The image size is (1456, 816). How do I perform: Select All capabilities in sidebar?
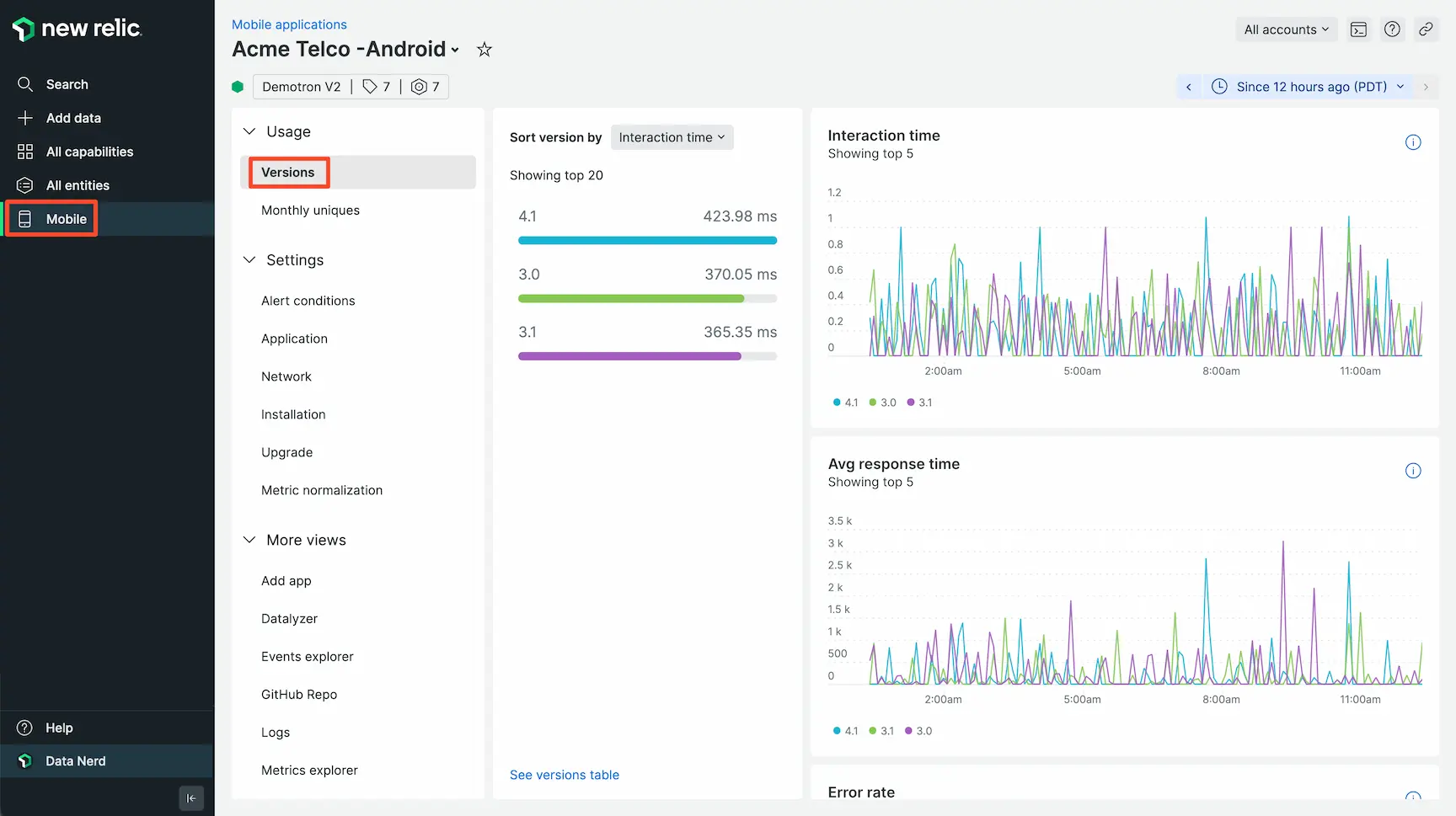coord(89,152)
